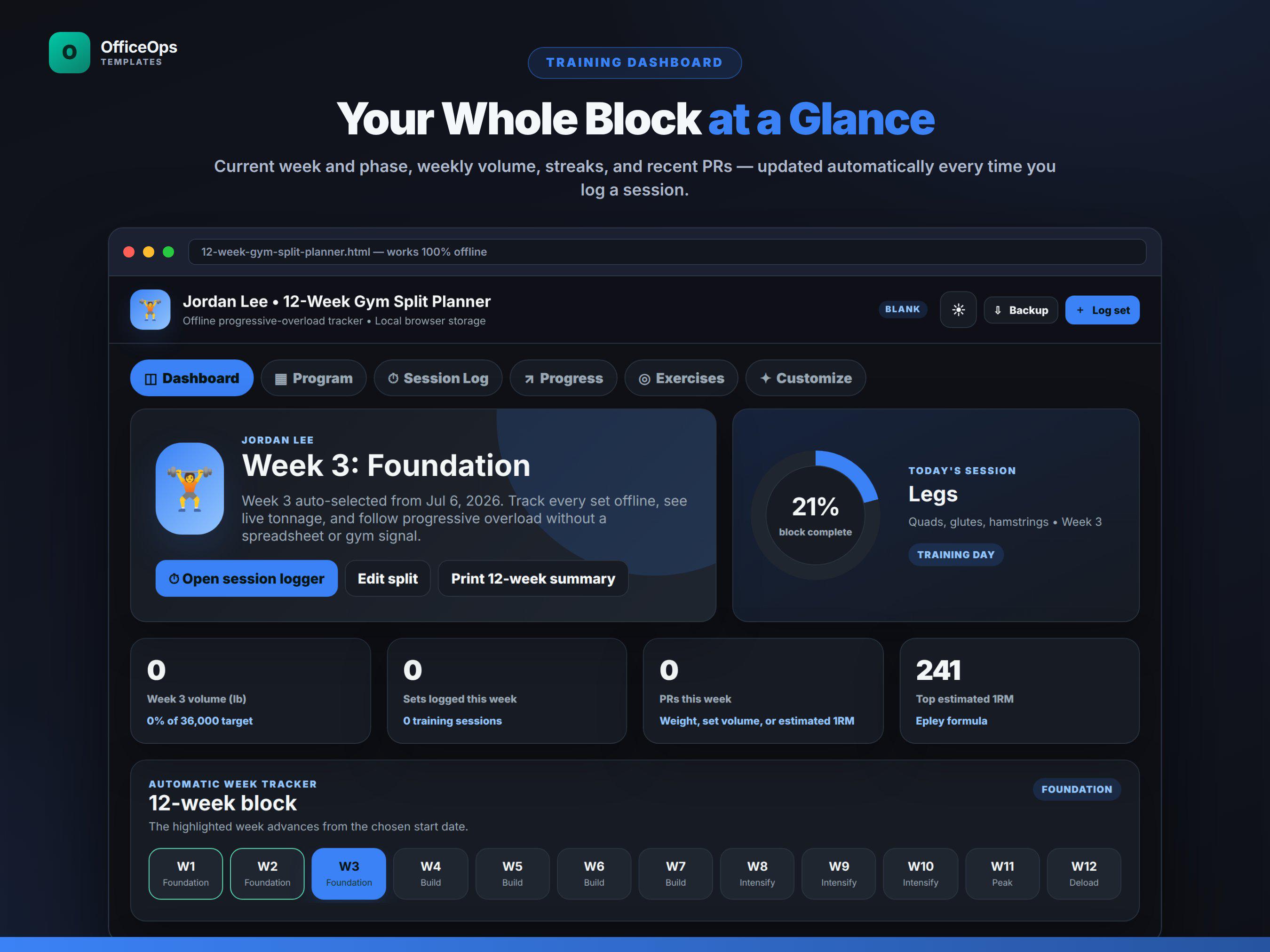Image resolution: width=1270 pixels, height=952 pixels.
Task: Select week W11 Peak tile
Action: pos(1002,873)
